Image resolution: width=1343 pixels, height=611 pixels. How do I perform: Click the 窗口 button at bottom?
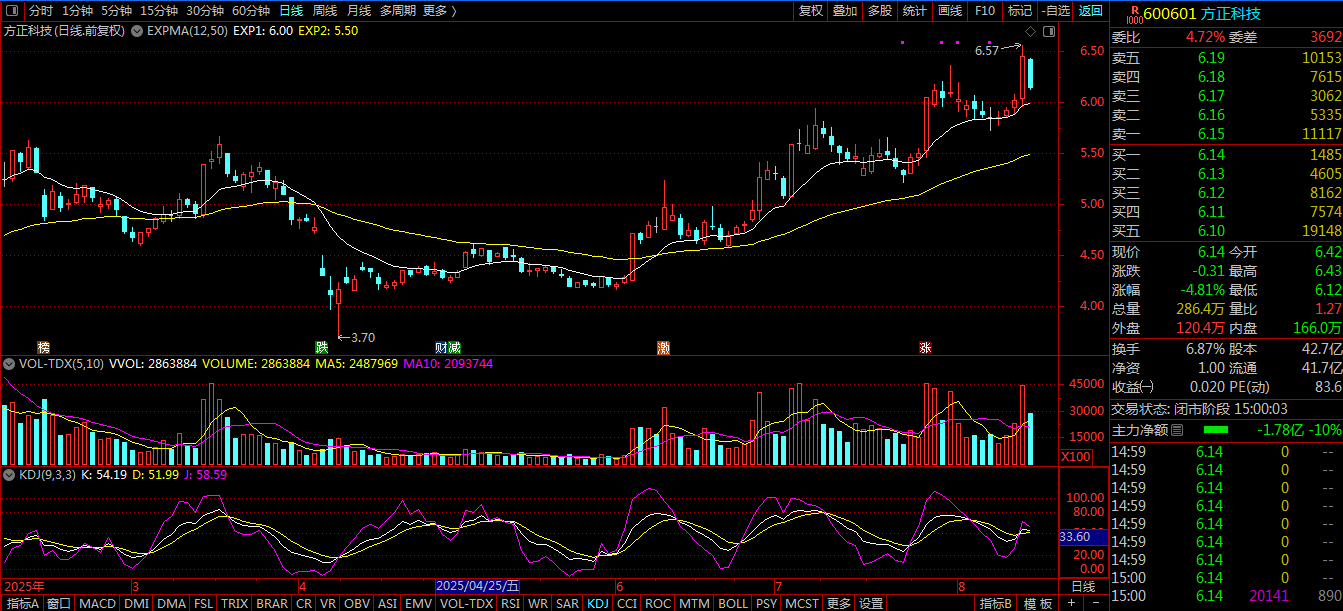(x=59, y=604)
